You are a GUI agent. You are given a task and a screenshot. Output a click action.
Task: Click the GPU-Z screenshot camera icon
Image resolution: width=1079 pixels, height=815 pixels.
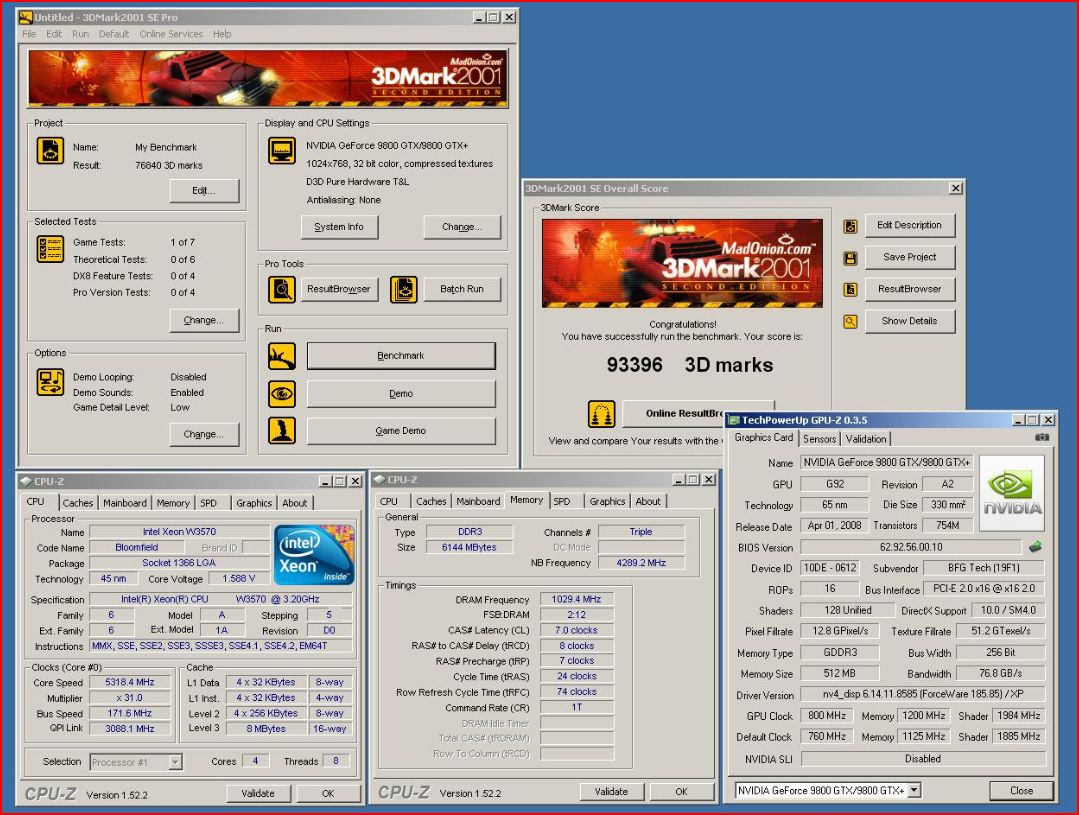1042,437
